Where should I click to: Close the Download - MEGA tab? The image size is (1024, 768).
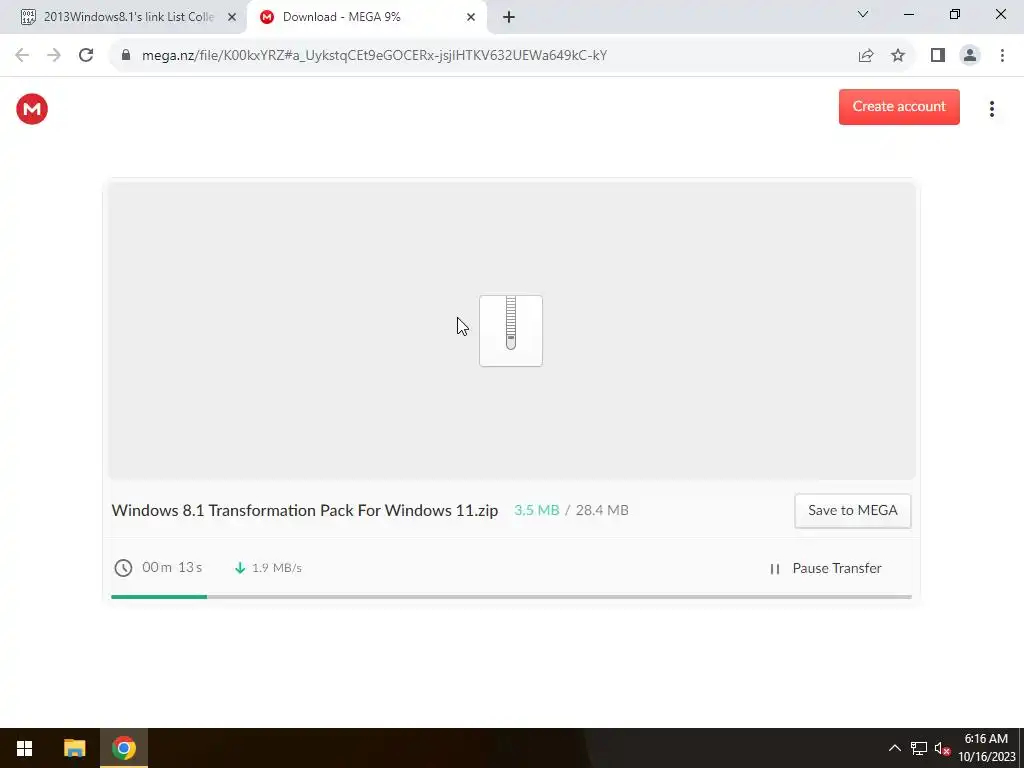471,17
